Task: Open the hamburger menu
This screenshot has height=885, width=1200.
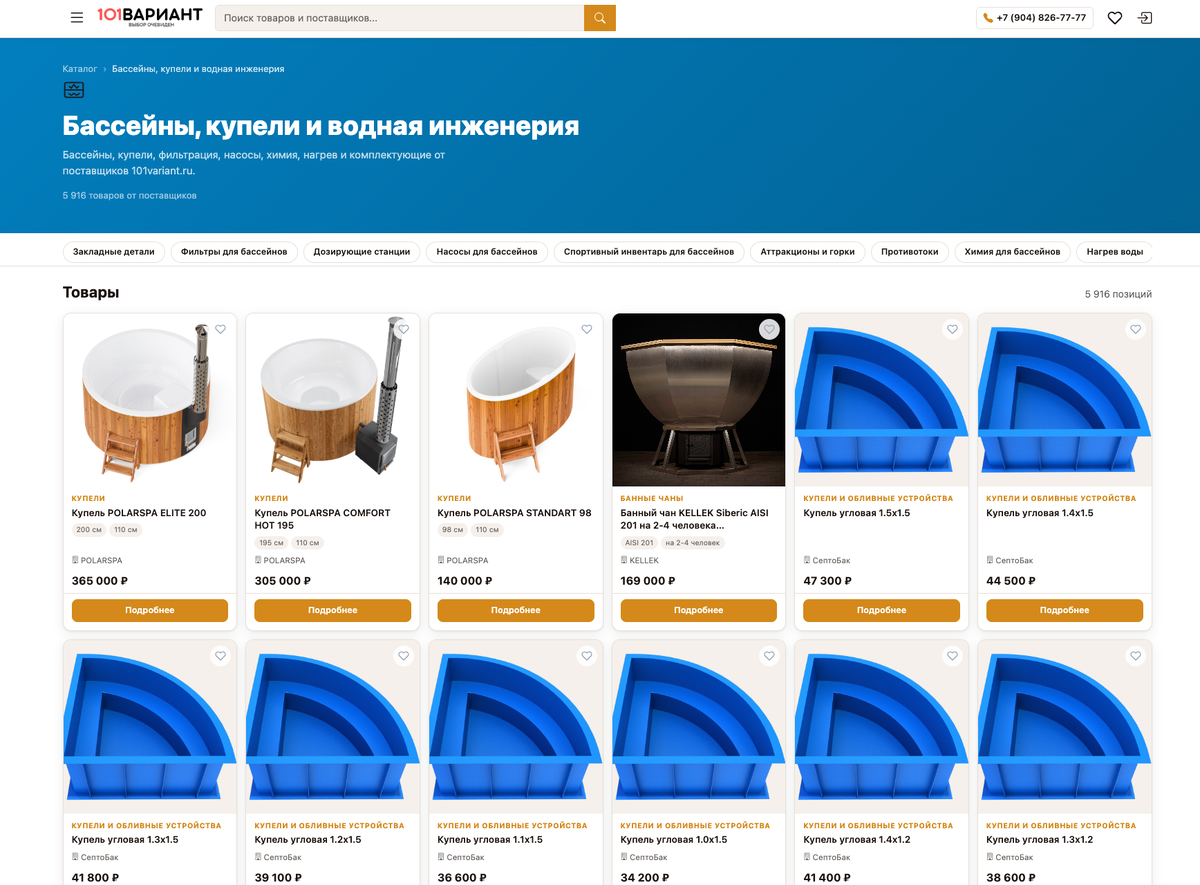Action: pyautogui.click(x=77, y=18)
